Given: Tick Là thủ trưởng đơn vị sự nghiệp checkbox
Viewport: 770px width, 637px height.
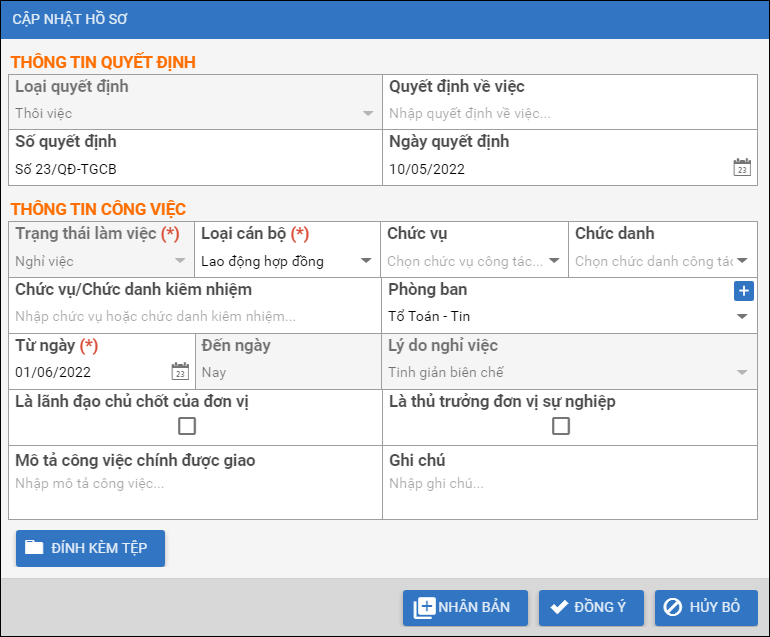Looking at the screenshot, I should point(561,427).
